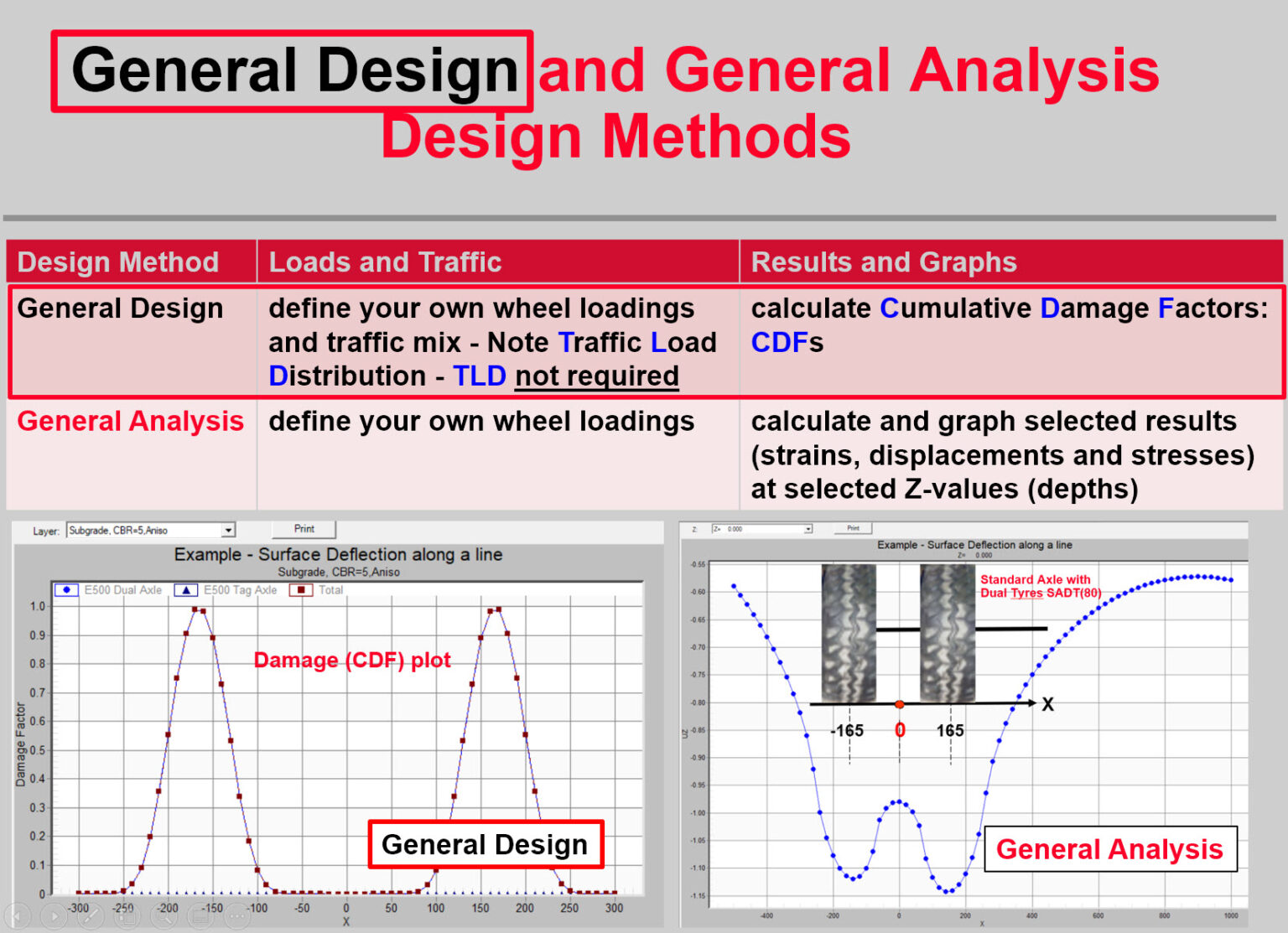Click the red Total legend color swatch

pos(302,589)
